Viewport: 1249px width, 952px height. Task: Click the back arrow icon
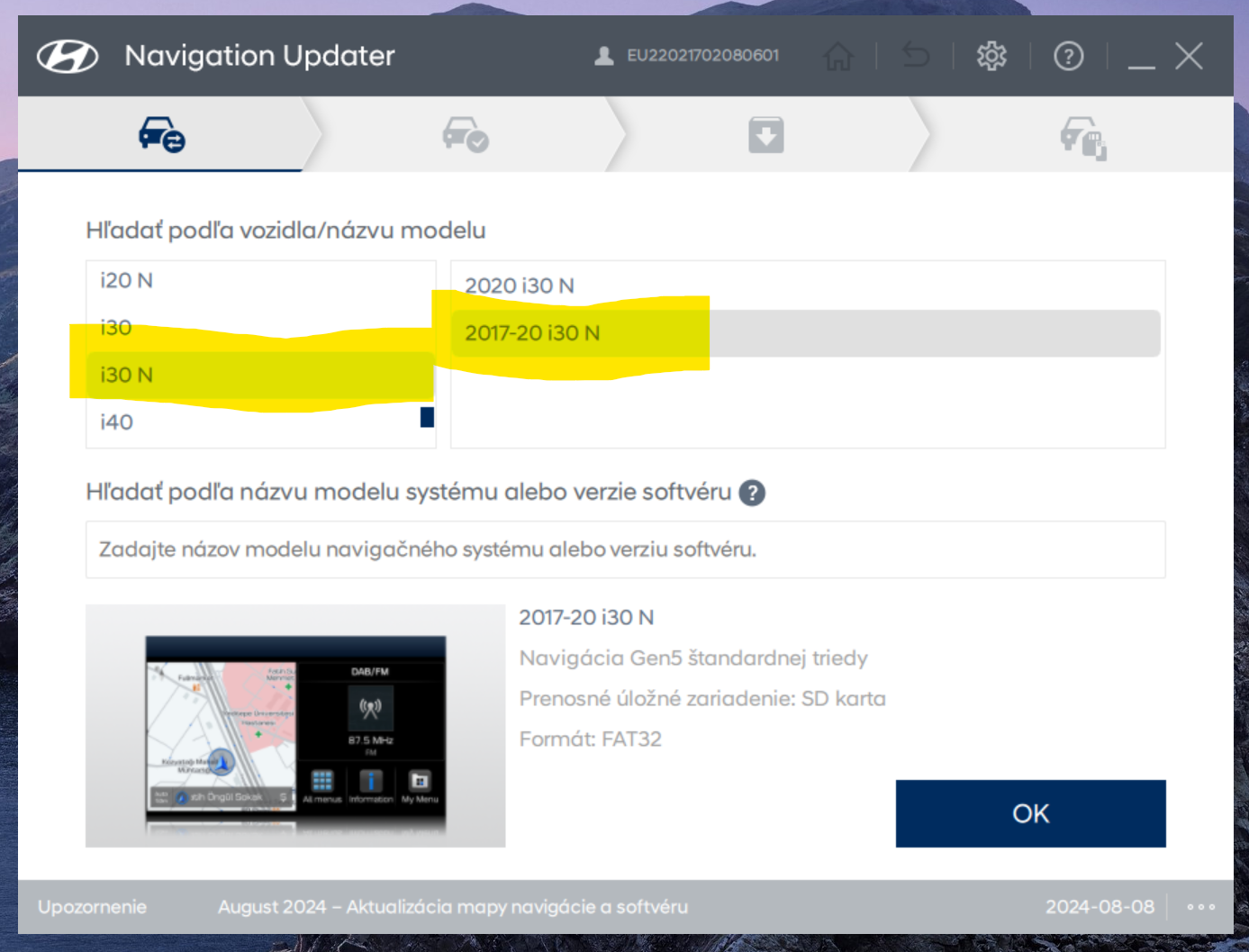pos(915,56)
